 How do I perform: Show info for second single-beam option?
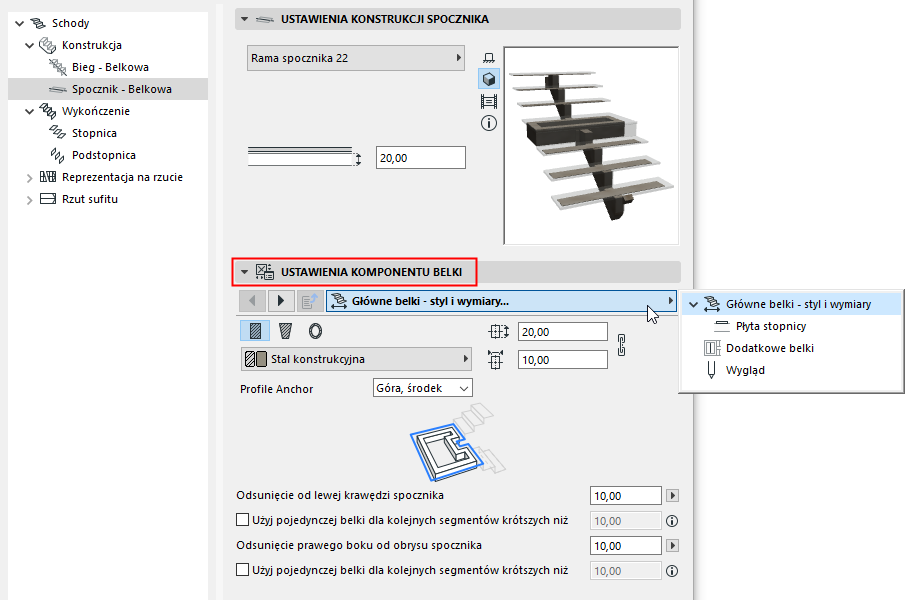(x=672, y=571)
